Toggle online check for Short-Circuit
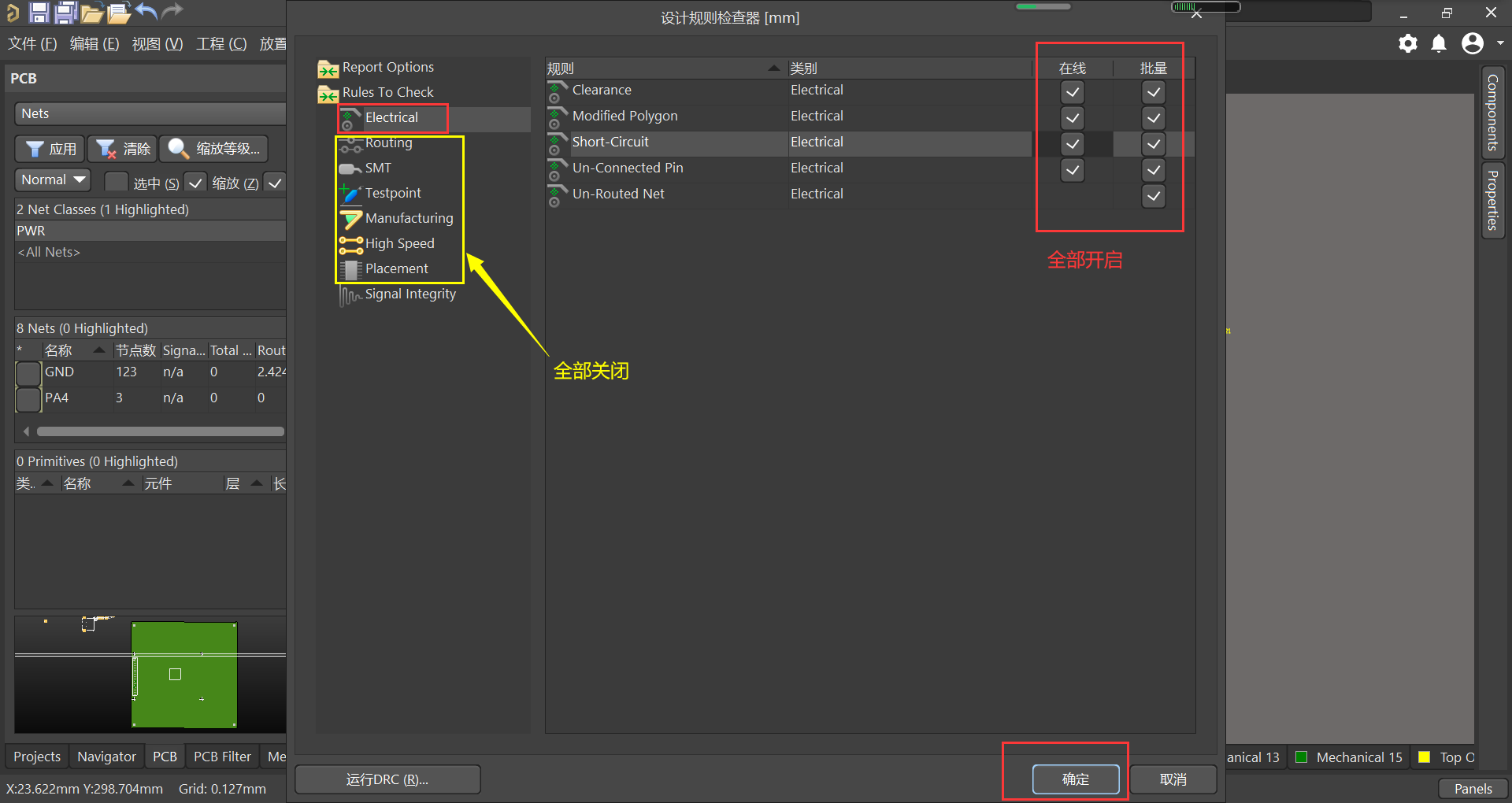Image resolution: width=1512 pixels, height=803 pixels. 1073,144
